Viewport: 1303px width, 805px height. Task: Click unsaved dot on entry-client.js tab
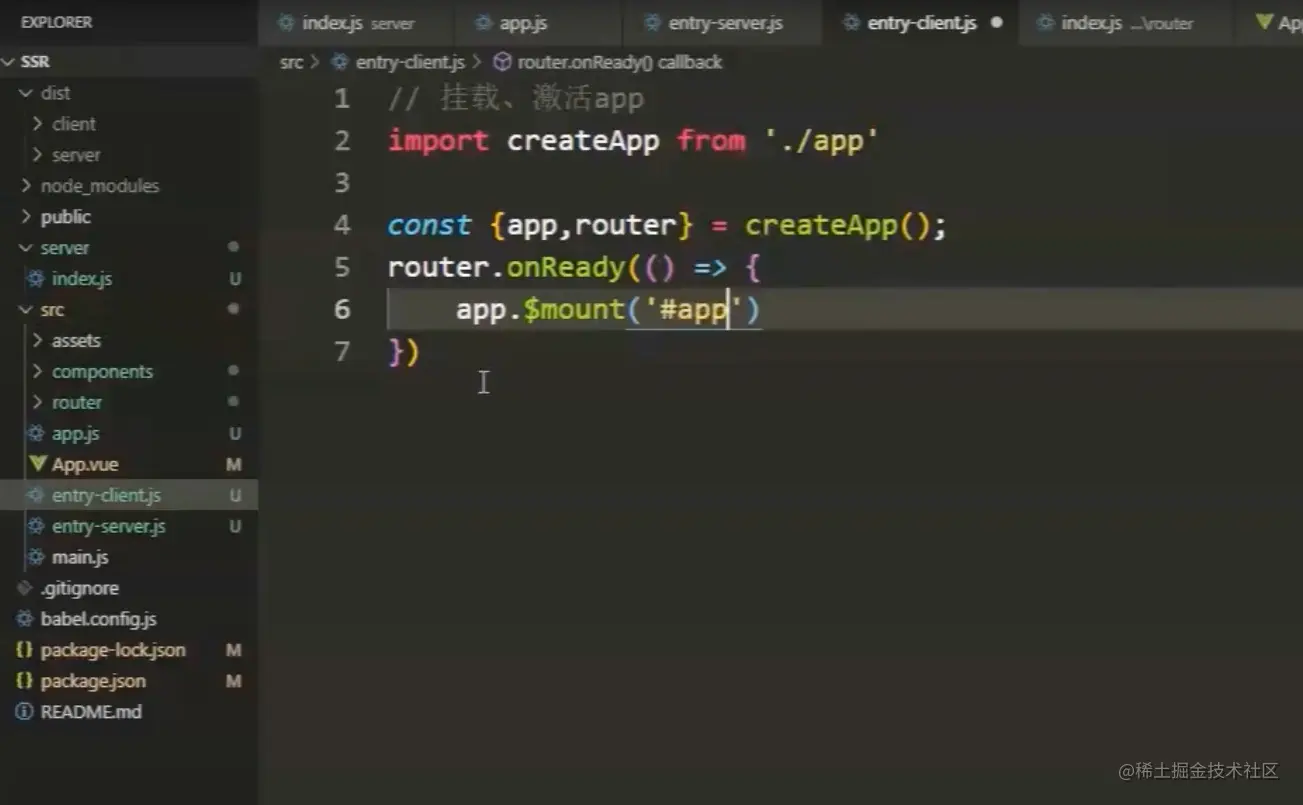point(996,22)
